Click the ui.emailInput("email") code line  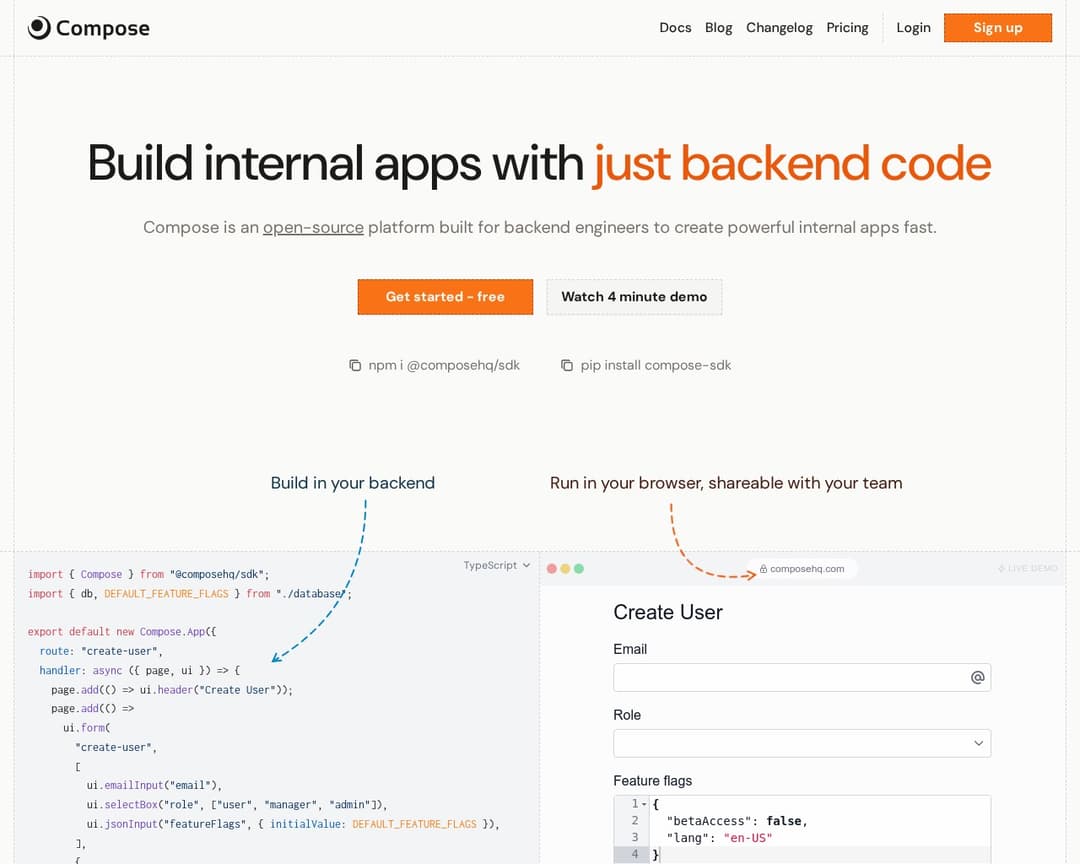click(x=154, y=785)
